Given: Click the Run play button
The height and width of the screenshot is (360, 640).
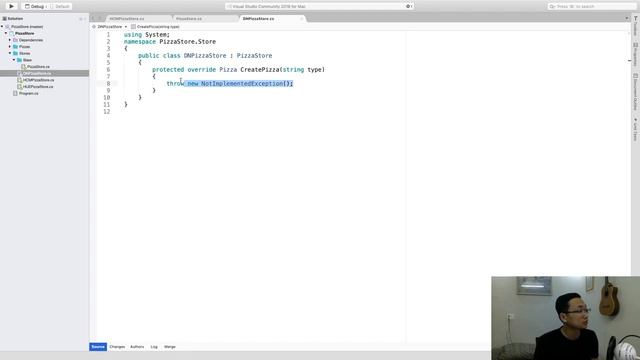Looking at the screenshot, I should click(11, 6).
